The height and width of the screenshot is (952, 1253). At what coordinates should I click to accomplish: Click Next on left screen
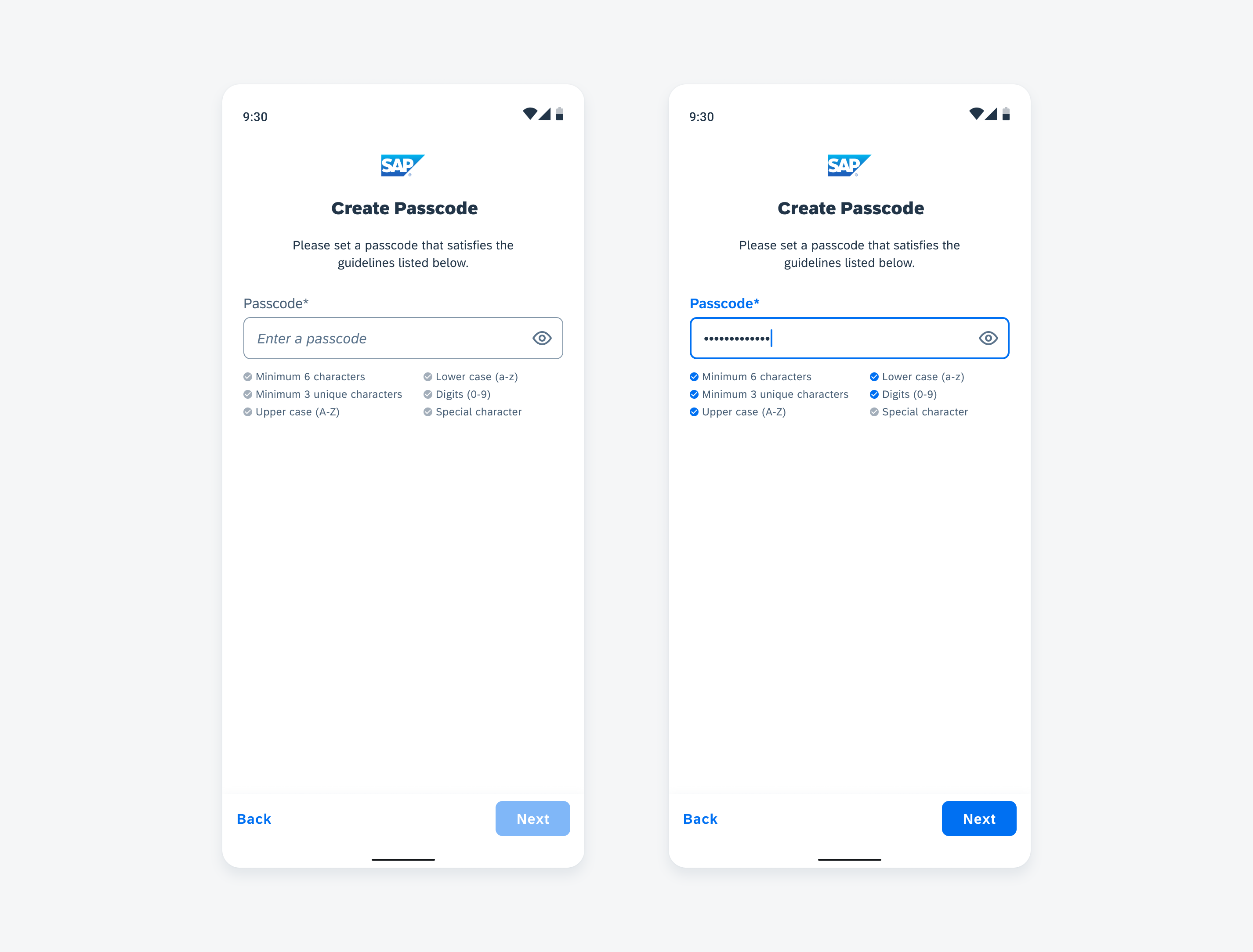532,818
